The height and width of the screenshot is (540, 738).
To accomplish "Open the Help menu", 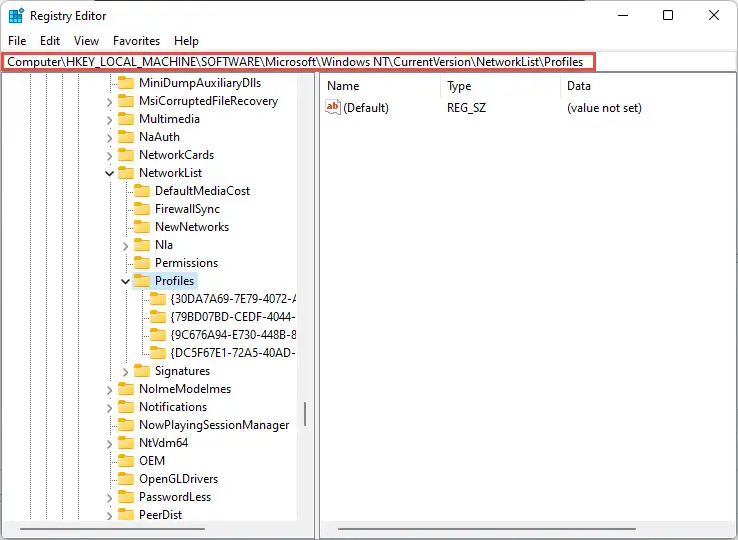I will click(186, 41).
